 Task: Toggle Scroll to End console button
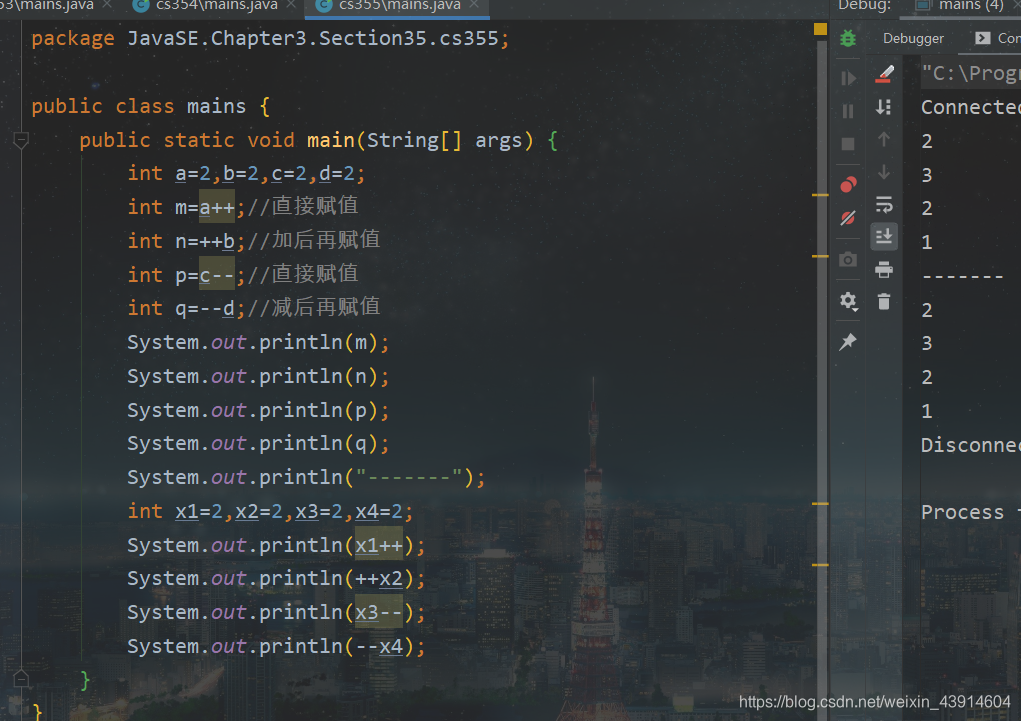click(884, 236)
